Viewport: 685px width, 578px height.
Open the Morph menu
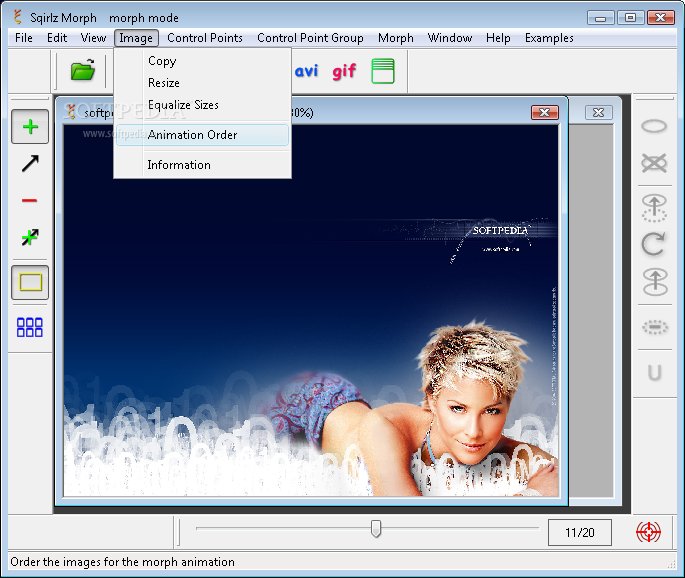(395, 38)
